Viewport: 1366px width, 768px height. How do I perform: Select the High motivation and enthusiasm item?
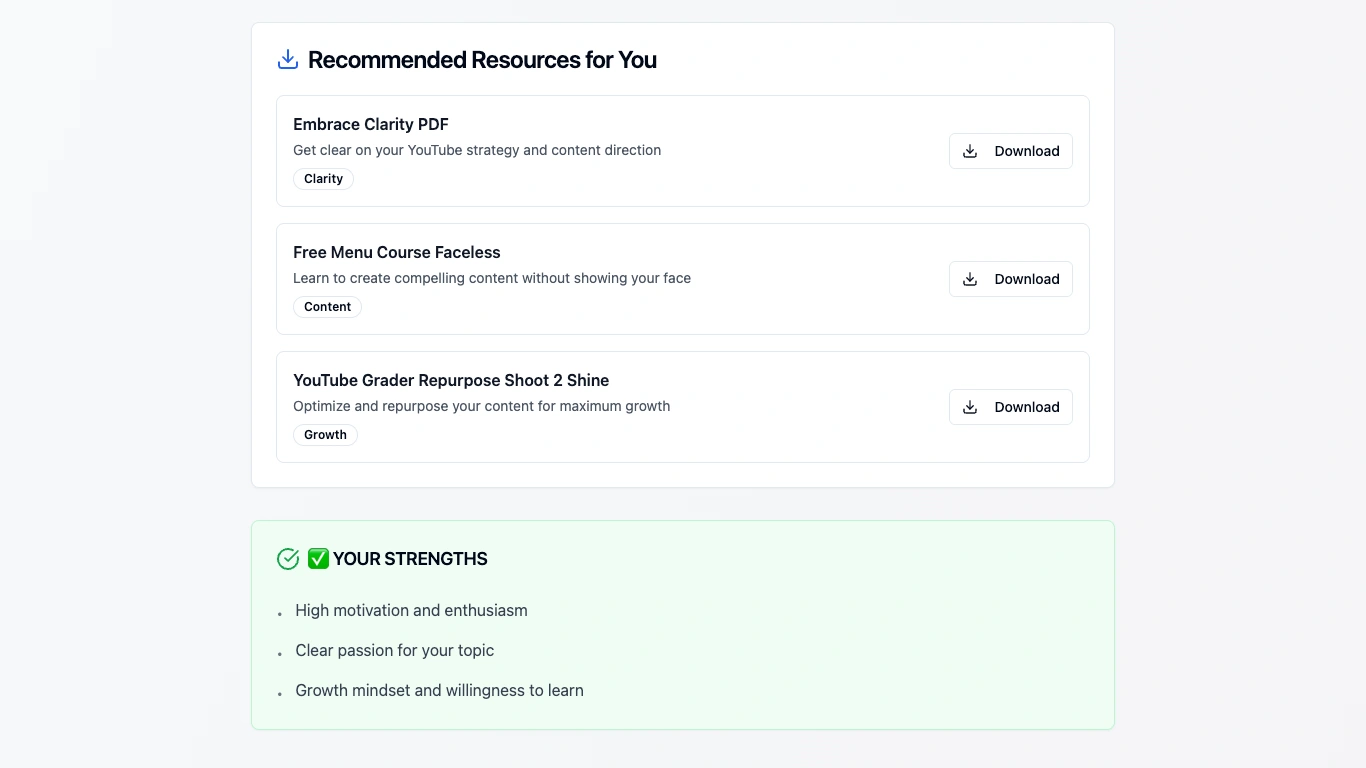(411, 610)
